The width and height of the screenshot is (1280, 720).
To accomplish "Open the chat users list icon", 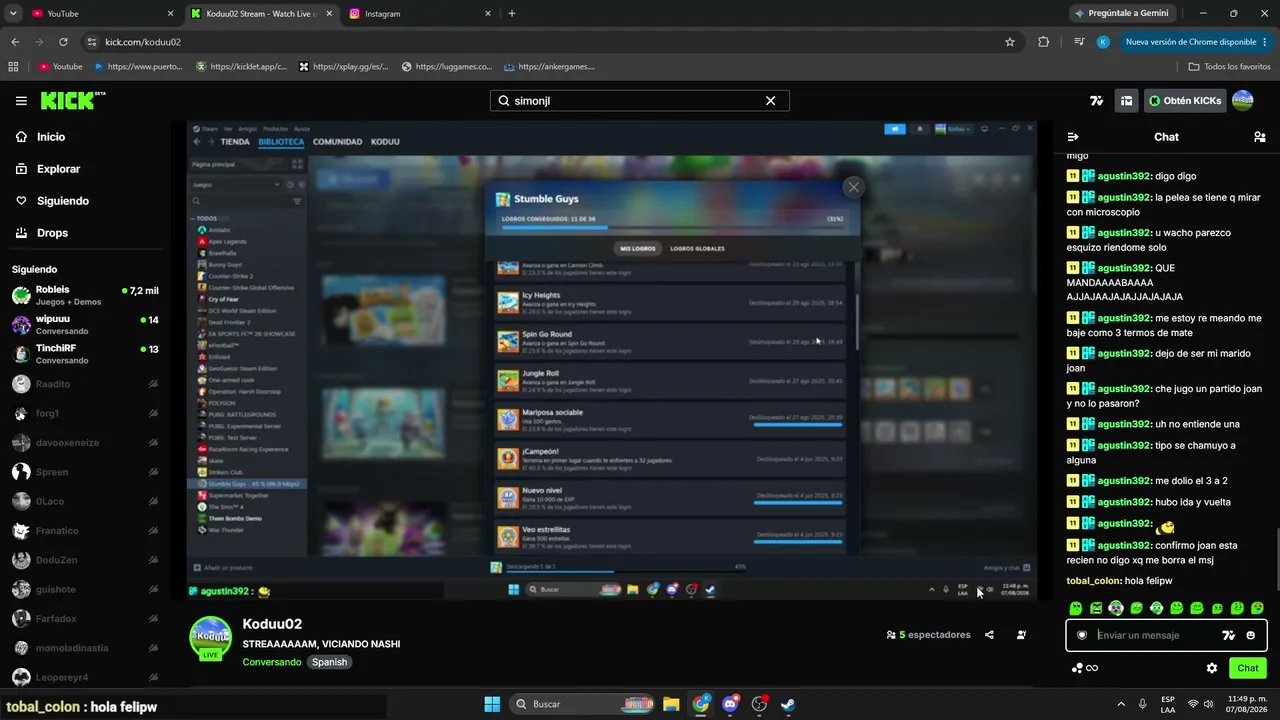I will pyautogui.click(x=1260, y=137).
